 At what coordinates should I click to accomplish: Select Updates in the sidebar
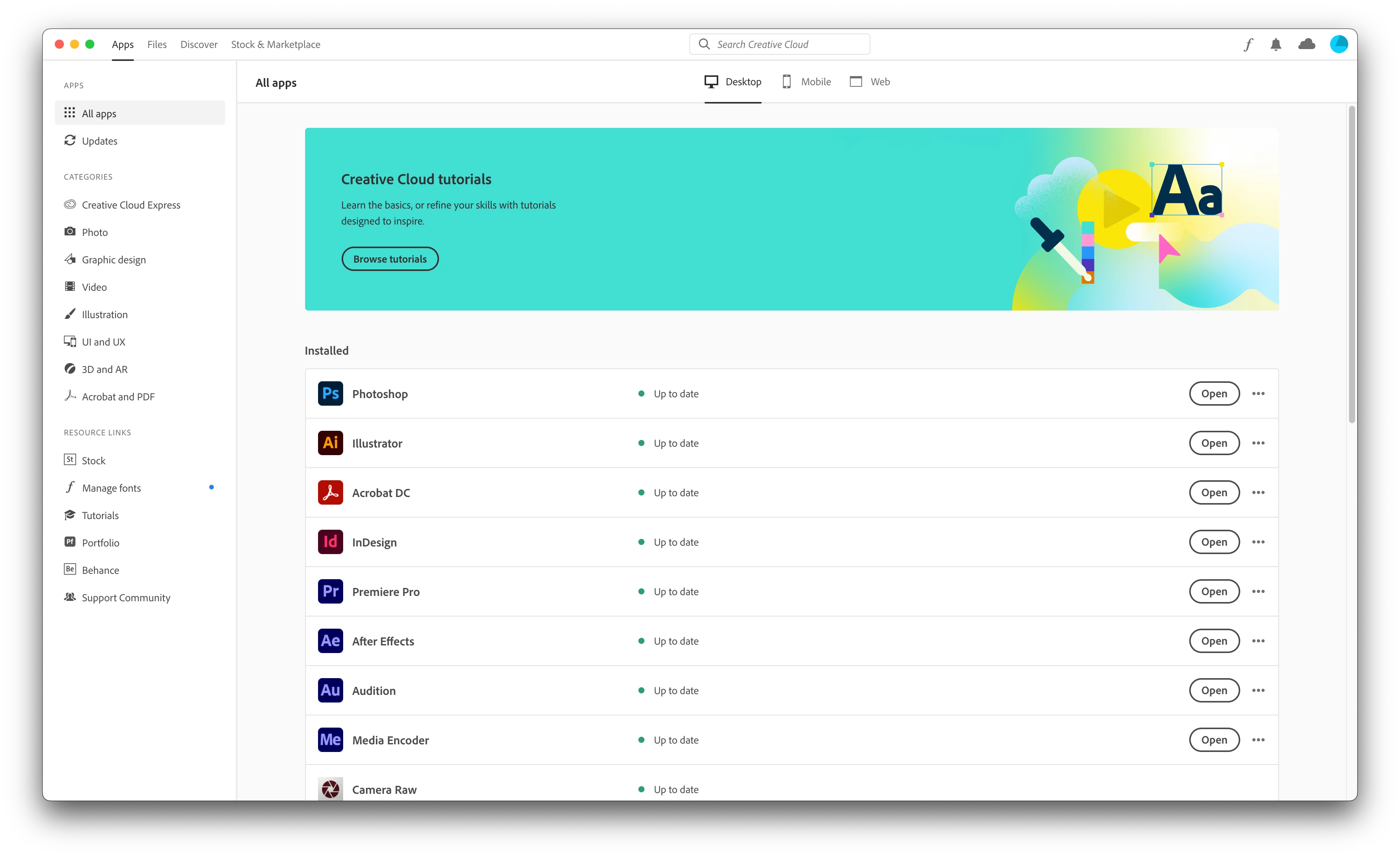99,141
